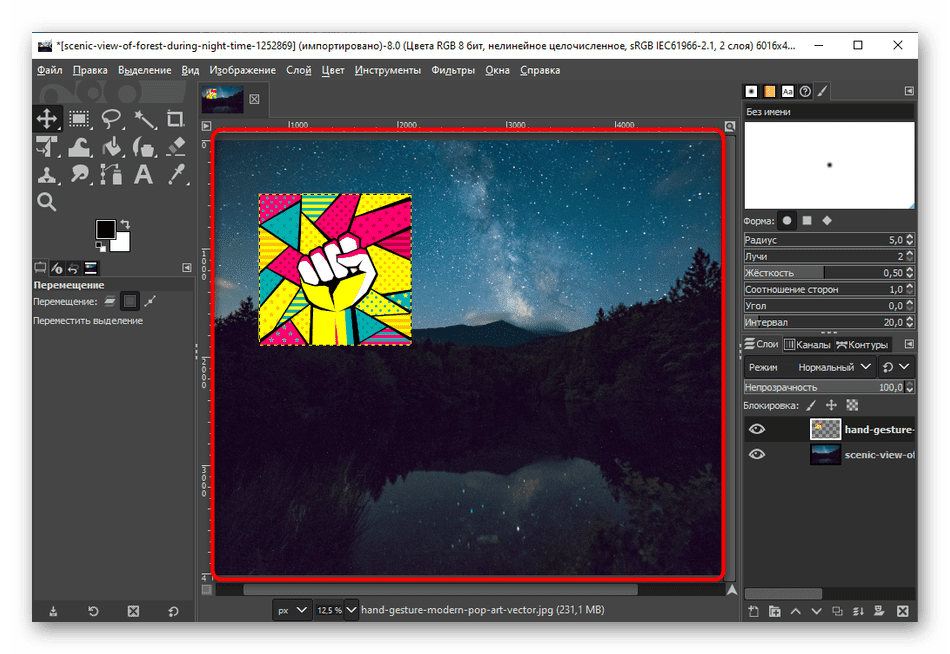Select the Rectangle Select tool
The height and width of the screenshot is (654, 950).
tap(79, 119)
